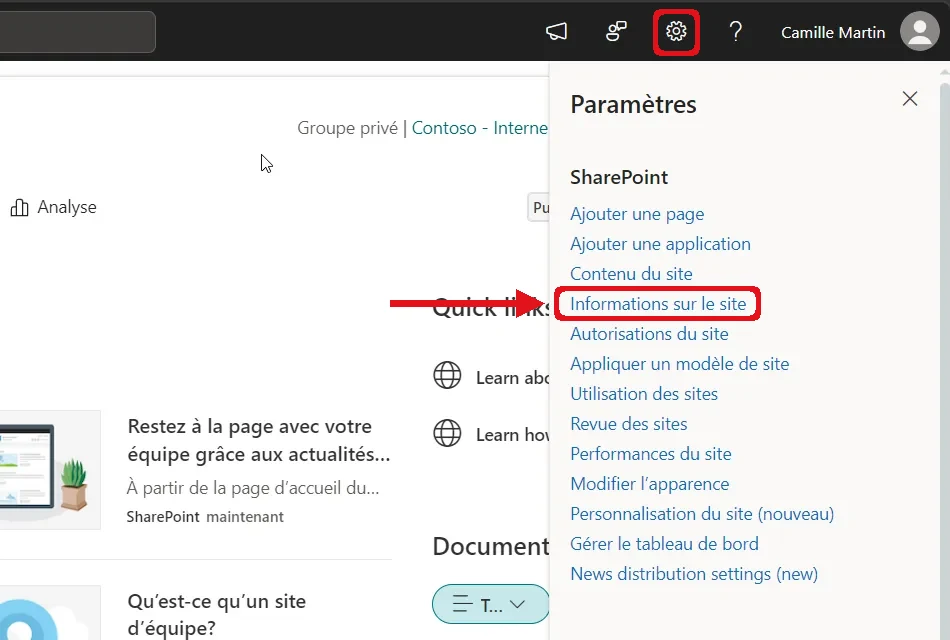Open the Settings gear icon
This screenshot has width=950, height=640.
[676, 32]
